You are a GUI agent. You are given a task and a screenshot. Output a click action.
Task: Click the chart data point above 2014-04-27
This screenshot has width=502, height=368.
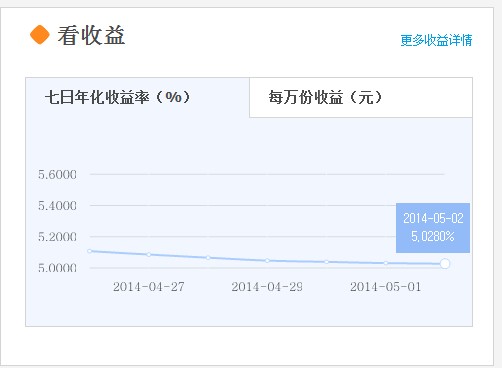(x=149, y=255)
